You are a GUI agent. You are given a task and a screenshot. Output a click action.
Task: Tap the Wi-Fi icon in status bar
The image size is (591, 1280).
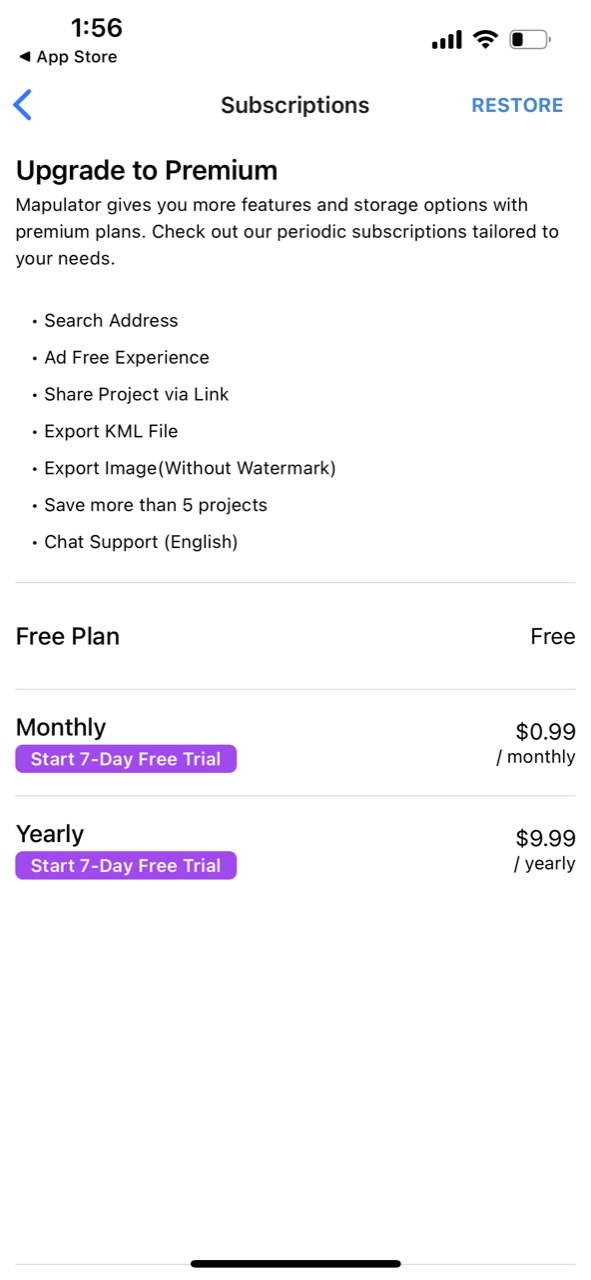(x=485, y=39)
